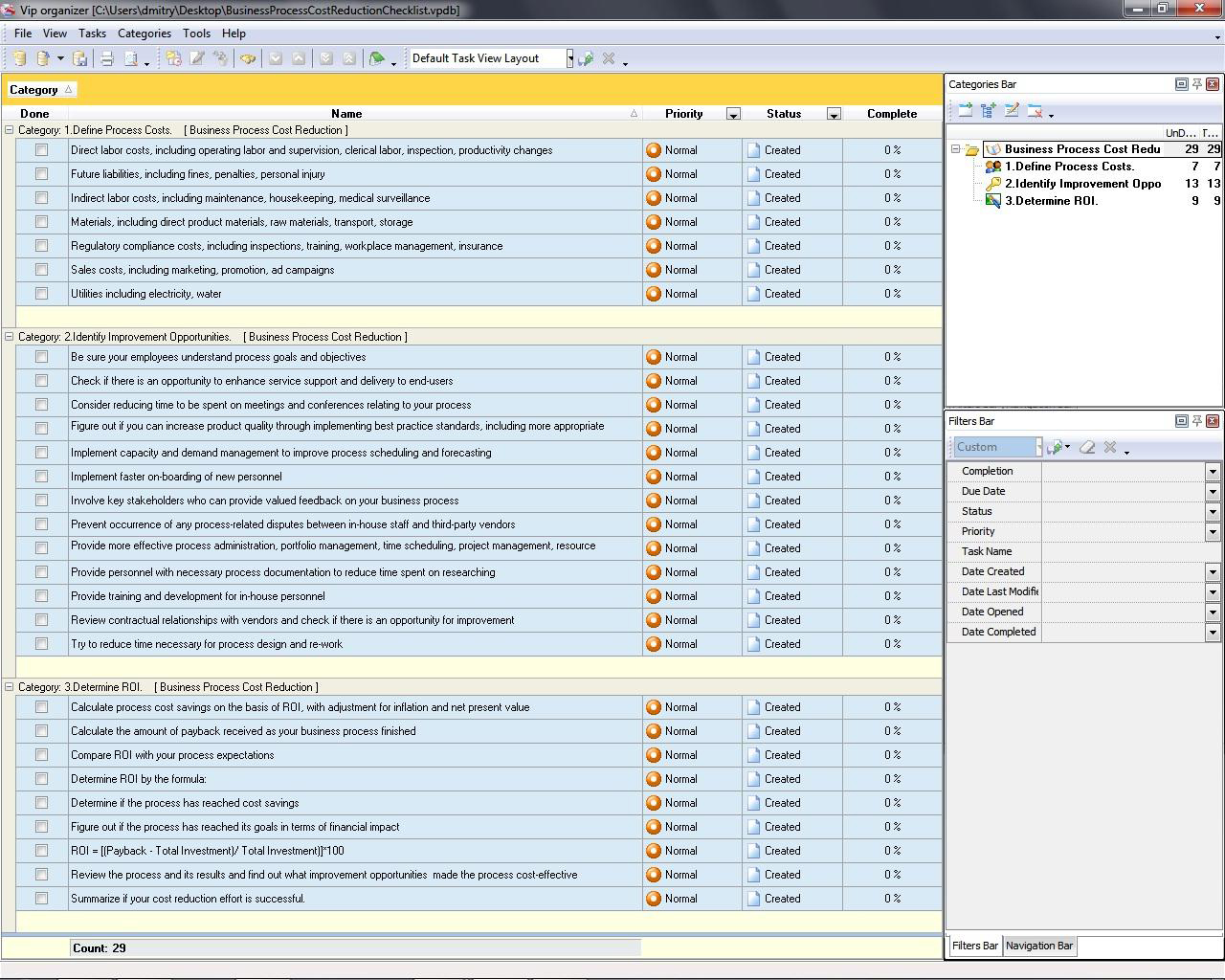Click Edit Category pencil icon in Categories Bar

coord(1012,111)
